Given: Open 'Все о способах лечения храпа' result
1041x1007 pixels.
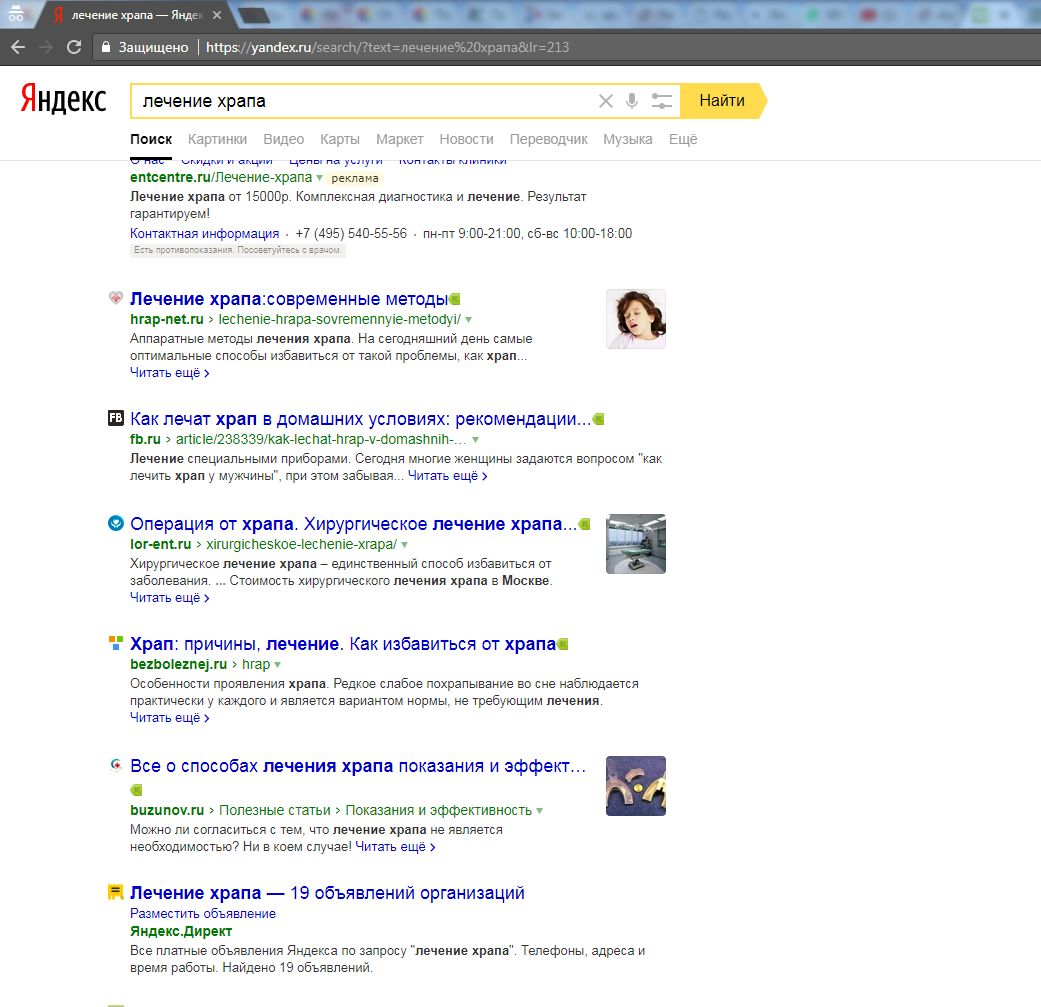Looking at the screenshot, I should coord(358,766).
